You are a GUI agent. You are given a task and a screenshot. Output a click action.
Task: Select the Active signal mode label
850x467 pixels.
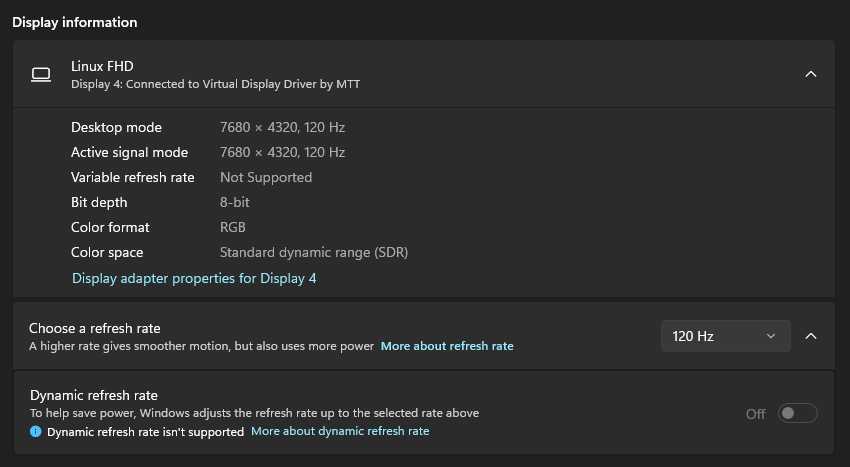129,152
